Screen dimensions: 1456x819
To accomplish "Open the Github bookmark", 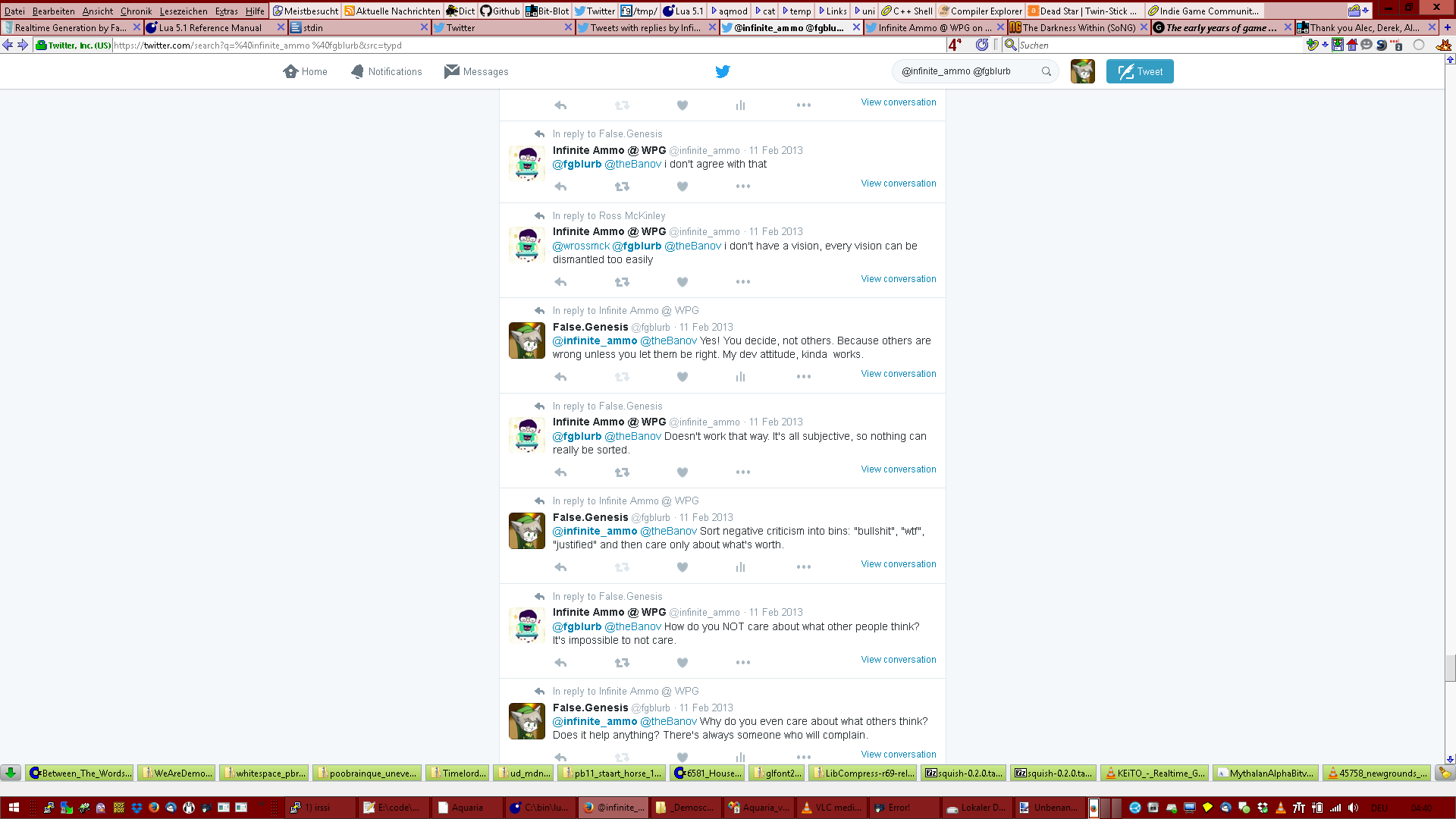I will [x=500, y=11].
